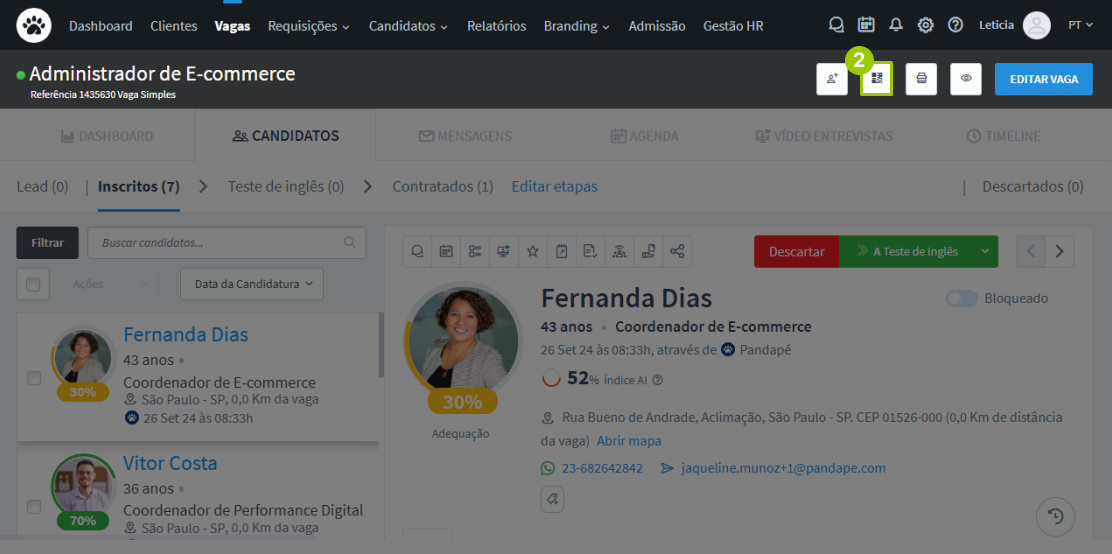This screenshot has height=554, width=1112.
Task: Open Relatórios in the top menu
Action: [x=496, y=26]
